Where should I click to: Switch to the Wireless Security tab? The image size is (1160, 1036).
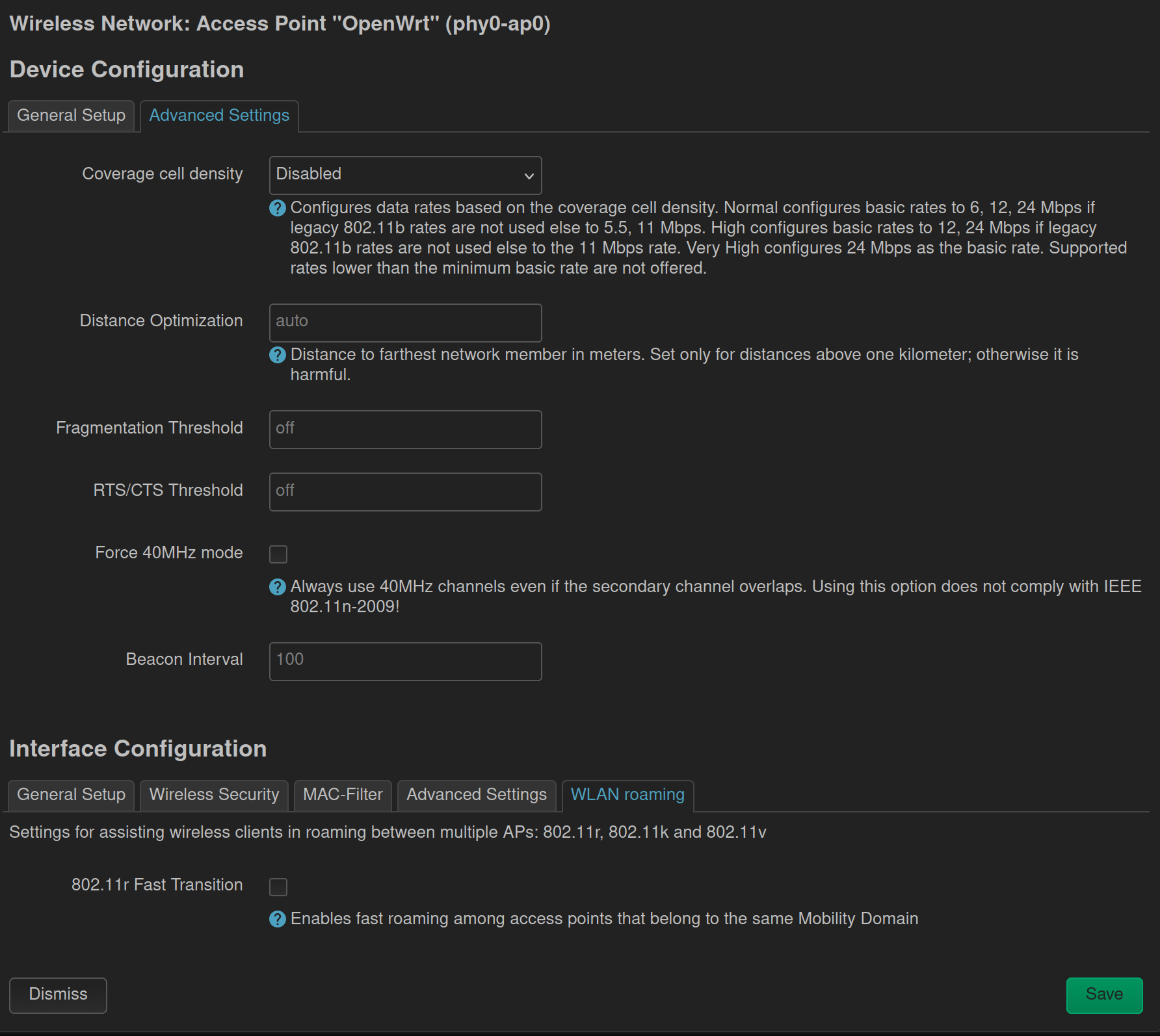pos(214,795)
